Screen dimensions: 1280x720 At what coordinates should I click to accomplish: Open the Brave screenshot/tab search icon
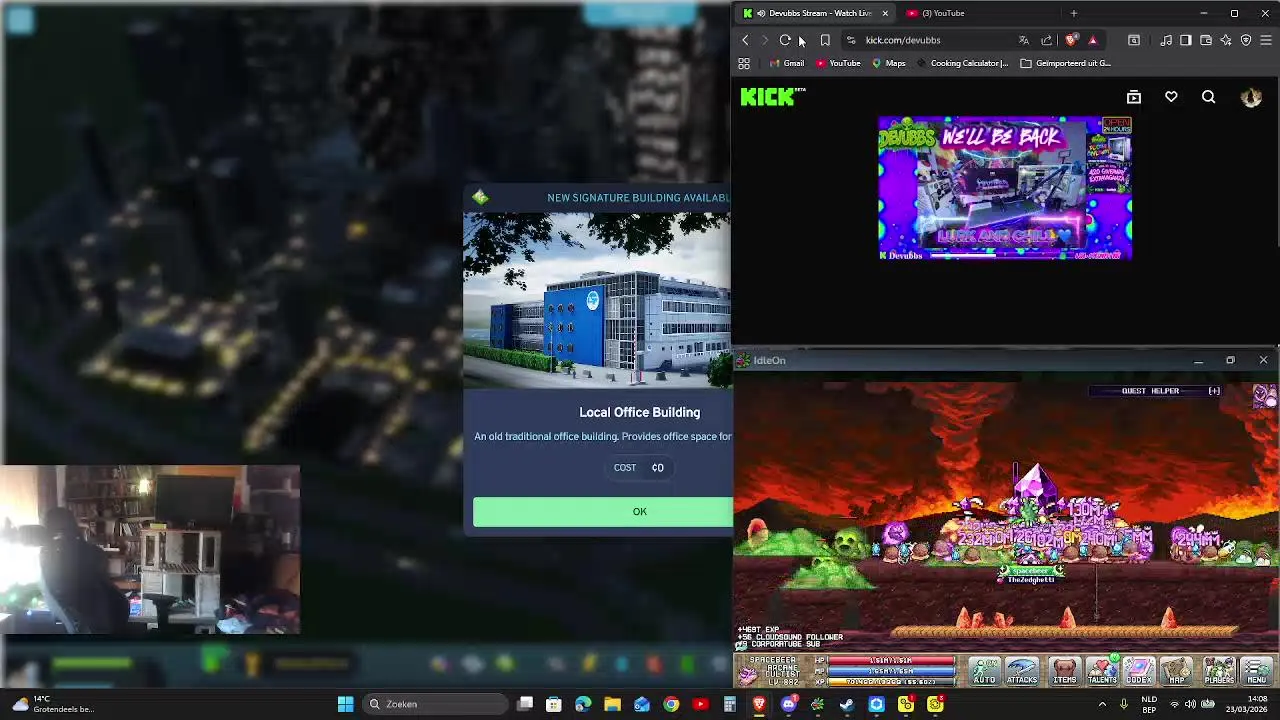(1134, 40)
